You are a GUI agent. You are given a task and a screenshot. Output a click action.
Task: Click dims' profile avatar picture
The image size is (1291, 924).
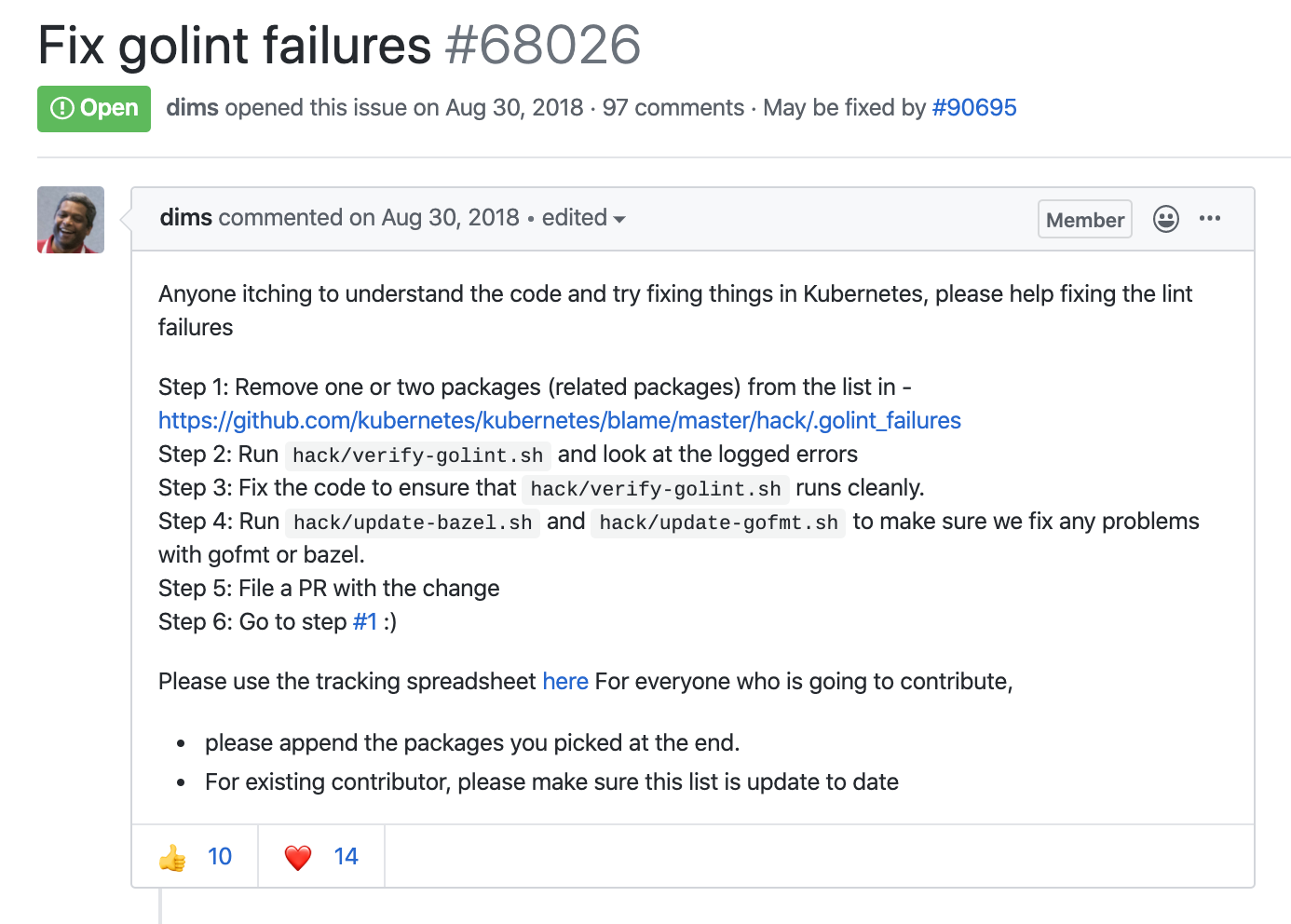tap(70, 219)
